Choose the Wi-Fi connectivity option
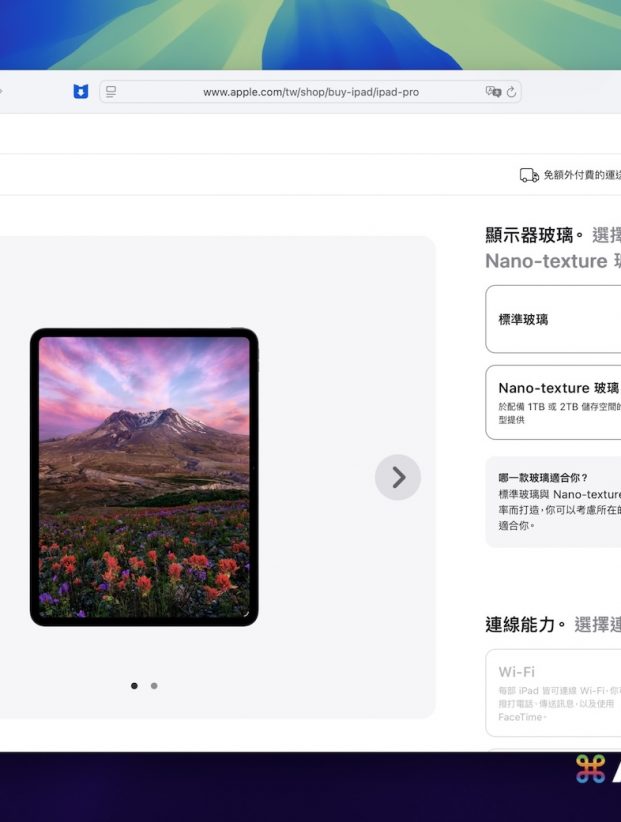Viewport: 621px width, 822px height. [x=553, y=693]
